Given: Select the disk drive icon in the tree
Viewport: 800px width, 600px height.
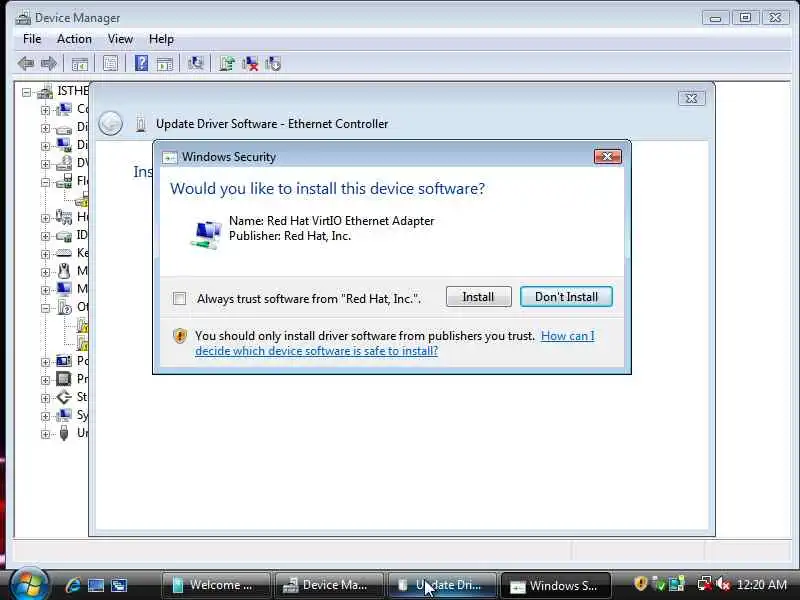Looking at the screenshot, I should (64, 128).
